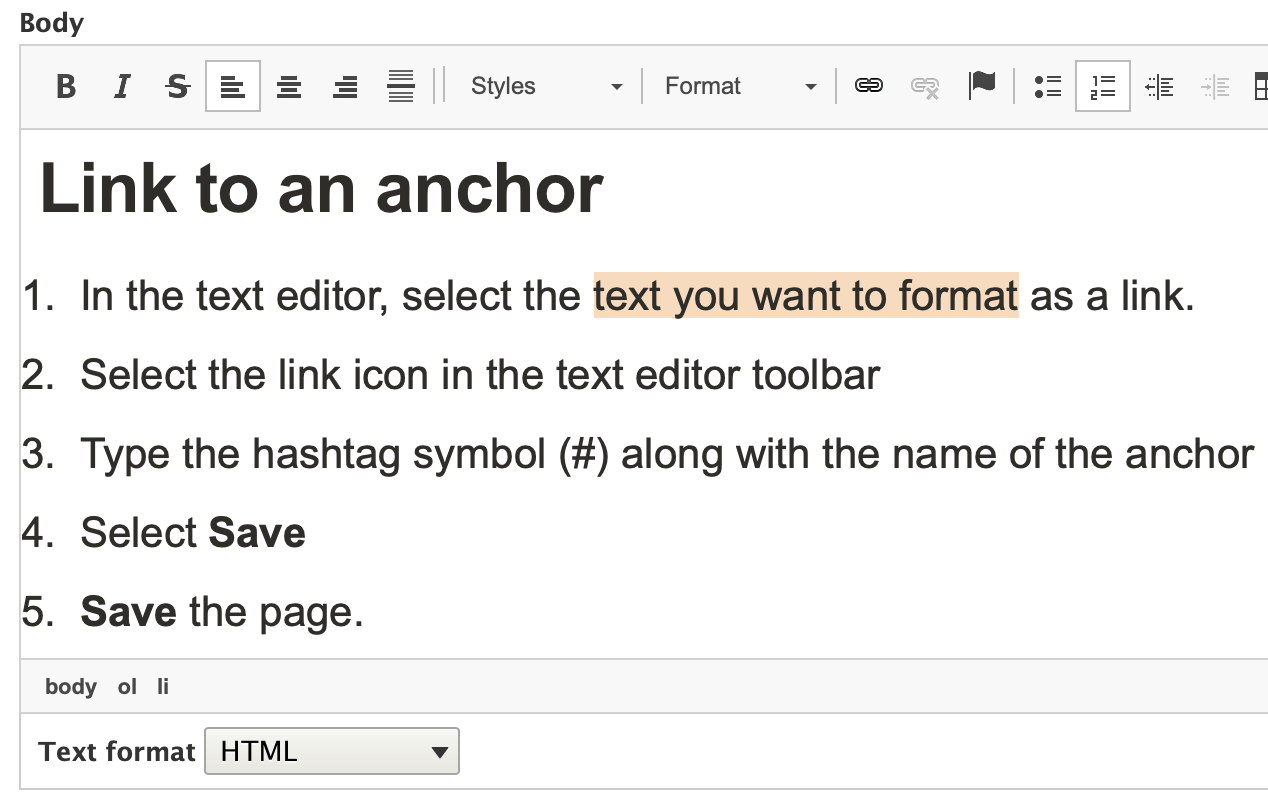Viewport: 1268px width, 812px height.
Task: Select the ol element in path bar
Action: click(x=127, y=687)
